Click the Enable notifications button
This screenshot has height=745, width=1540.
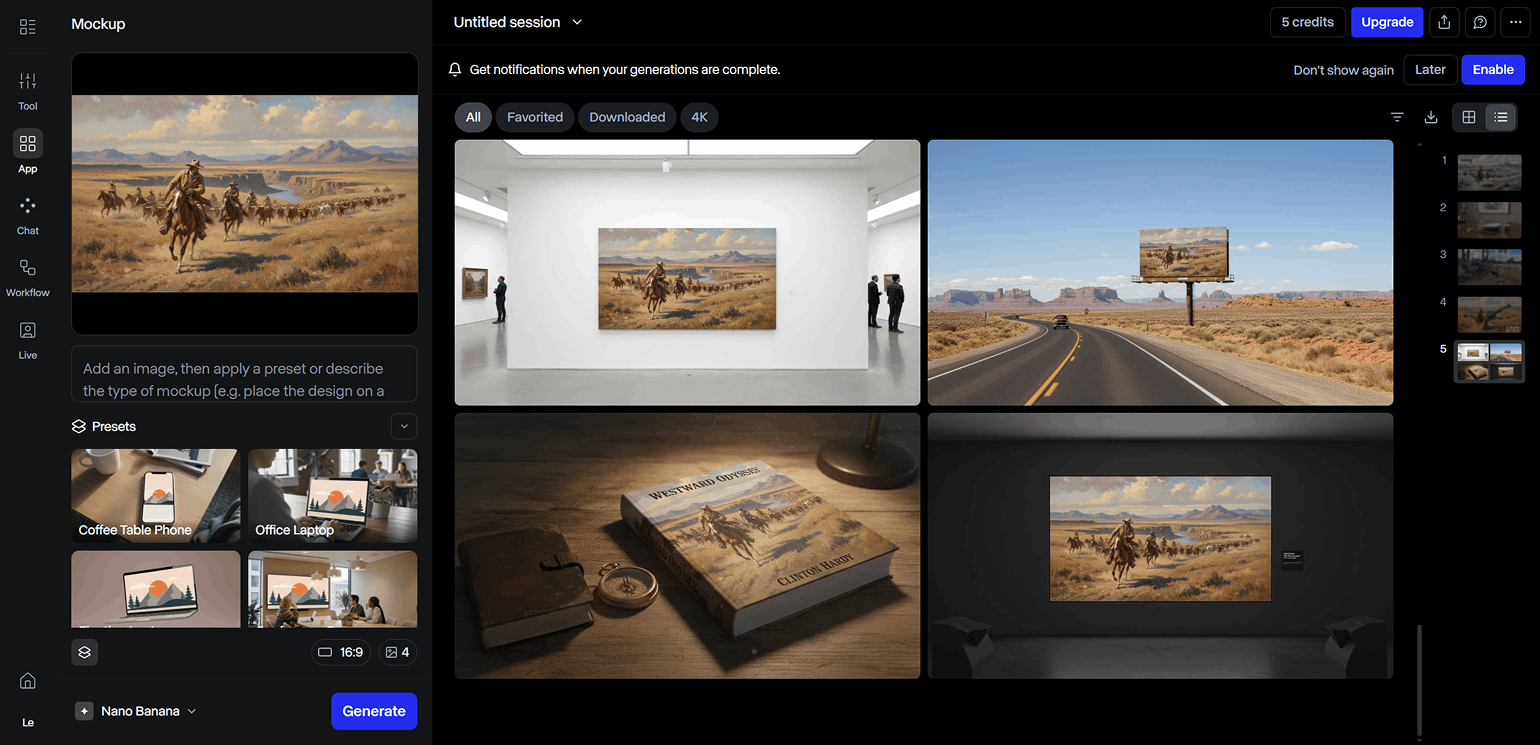click(1493, 70)
